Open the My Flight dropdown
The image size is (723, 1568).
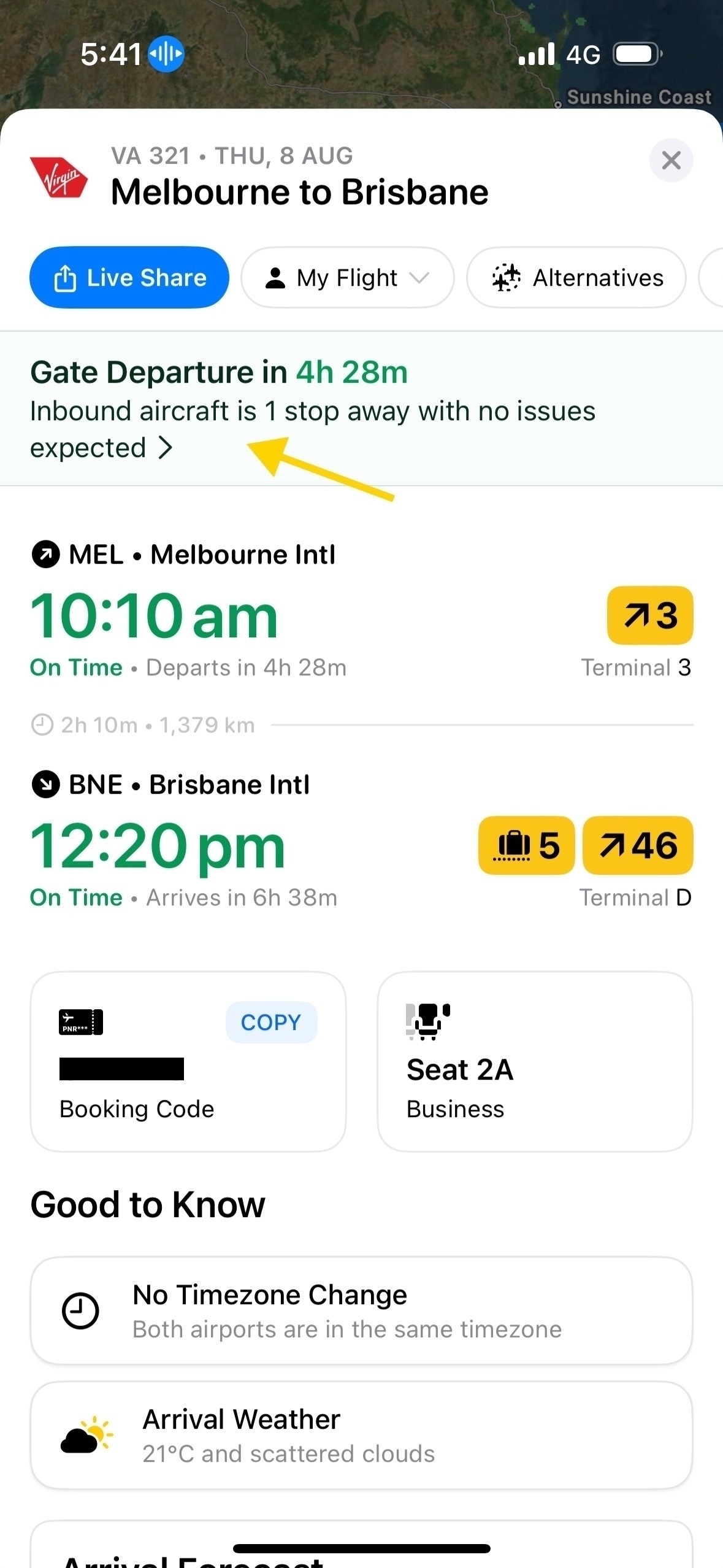pos(348,278)
